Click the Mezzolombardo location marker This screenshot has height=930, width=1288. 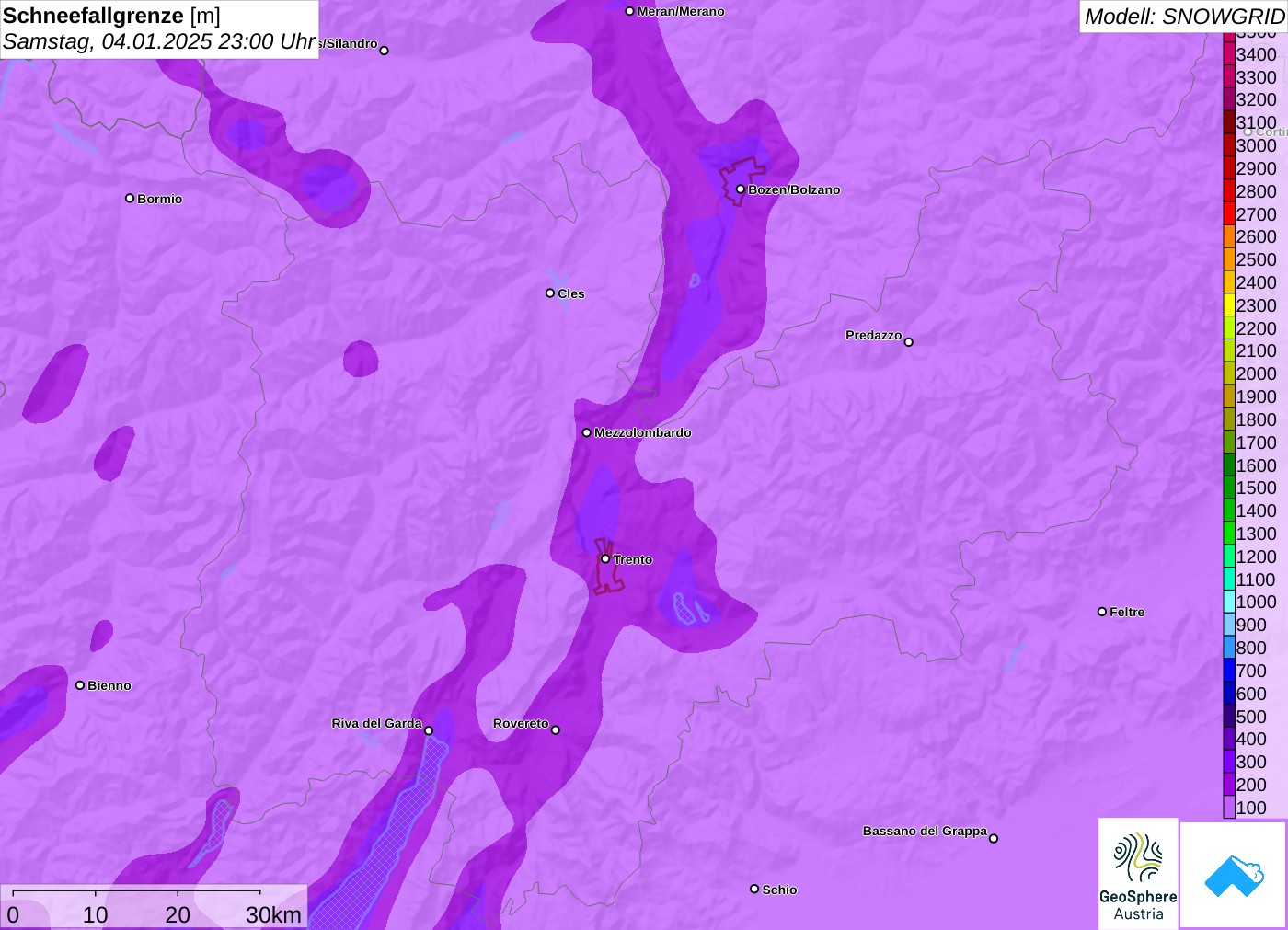coord(587,432)
